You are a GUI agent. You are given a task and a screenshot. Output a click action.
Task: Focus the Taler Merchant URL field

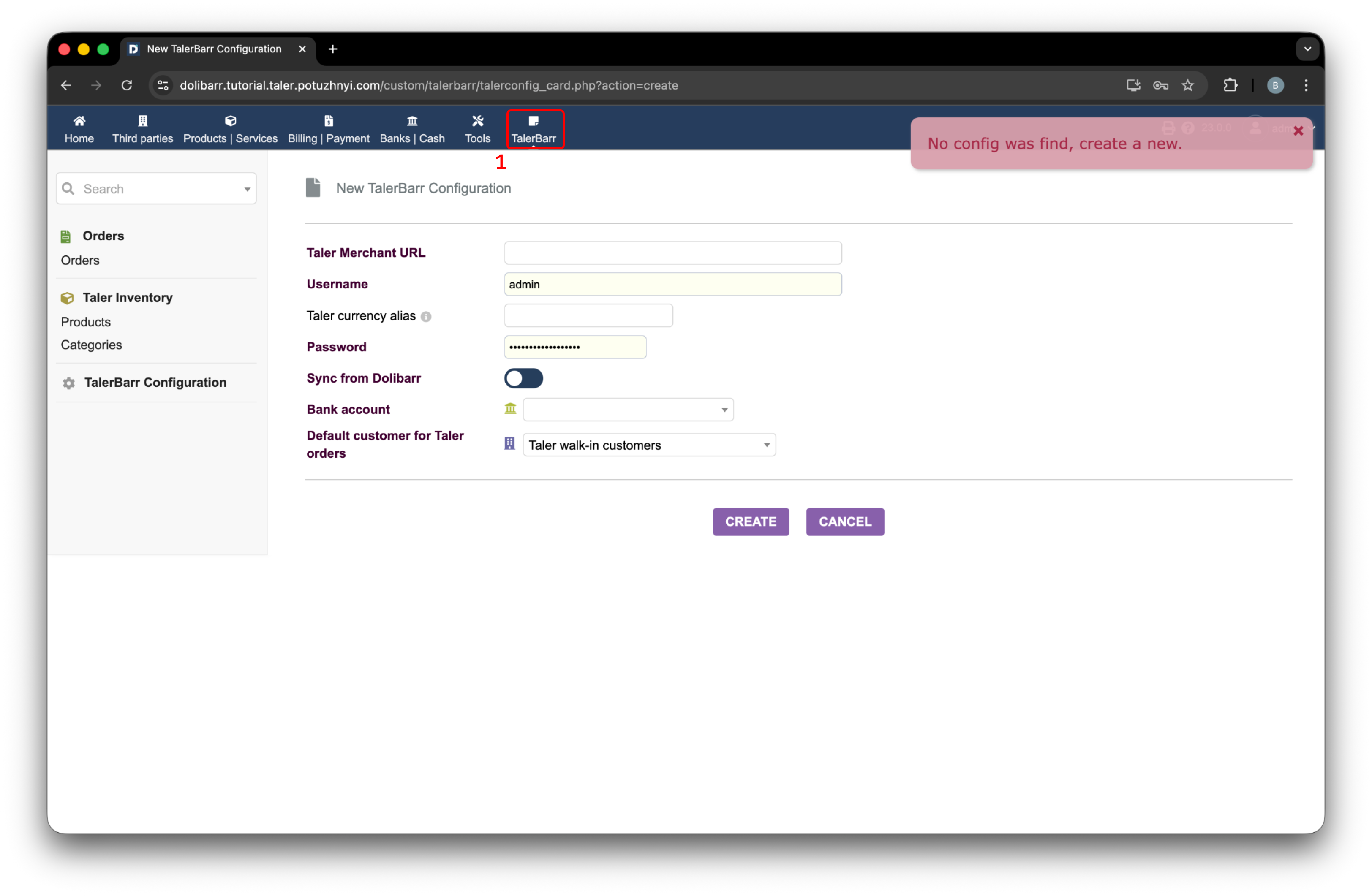(x=672, y=253)
